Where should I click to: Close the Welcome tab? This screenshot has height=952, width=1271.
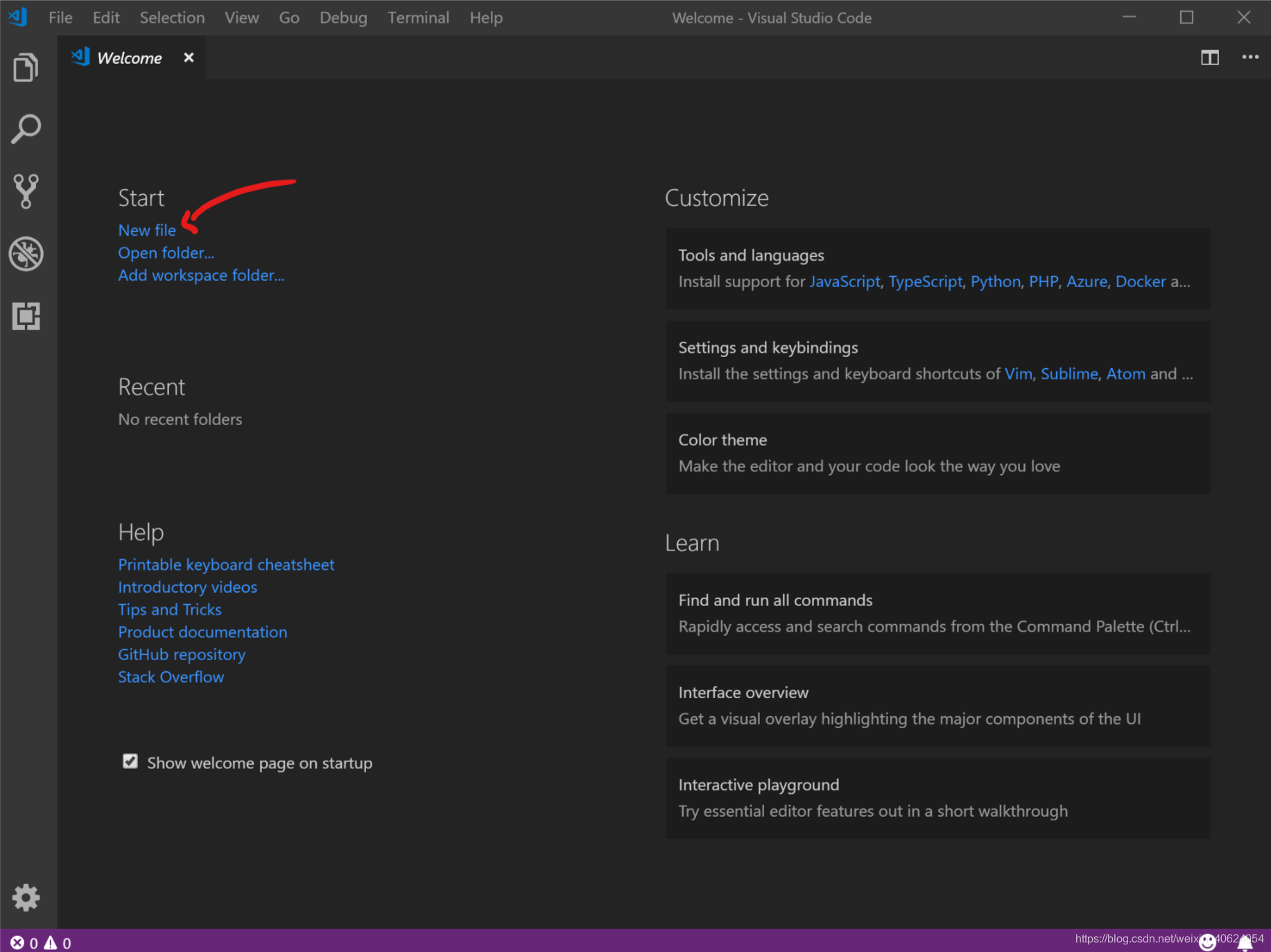pos(189,58)
